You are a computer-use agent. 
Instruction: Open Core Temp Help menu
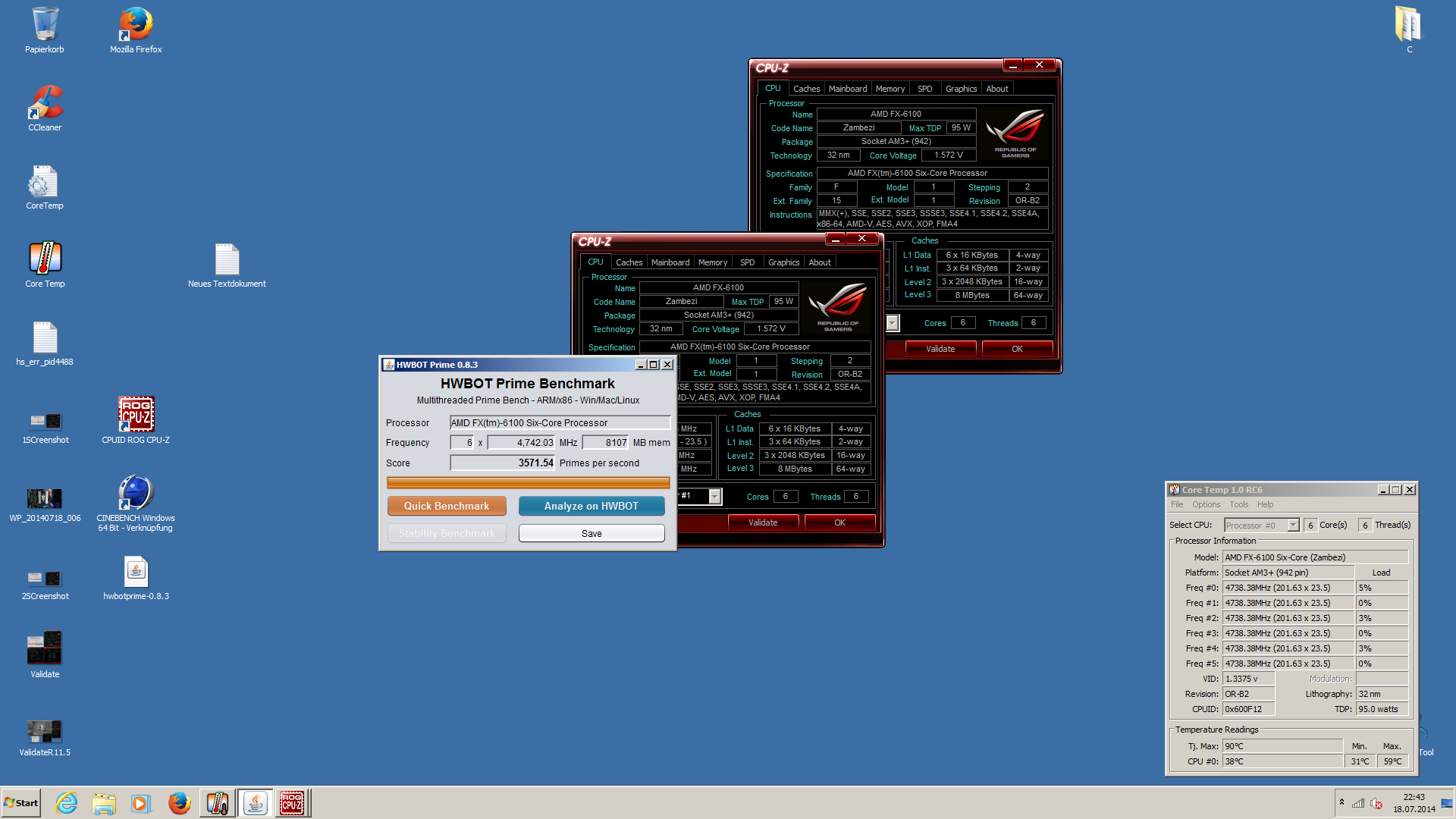(x=1265, y=504)
